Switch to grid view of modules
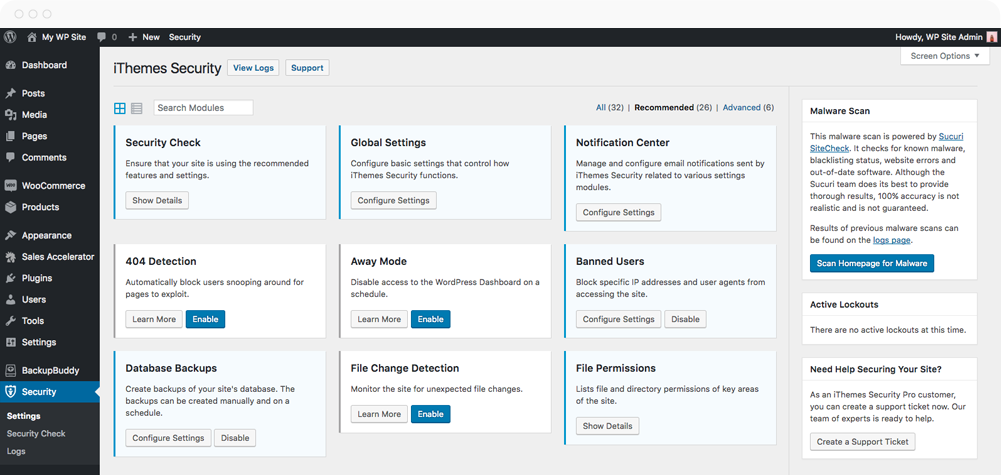The height and width of the screenshot is (475, 1001). click(x=120, y=108)
